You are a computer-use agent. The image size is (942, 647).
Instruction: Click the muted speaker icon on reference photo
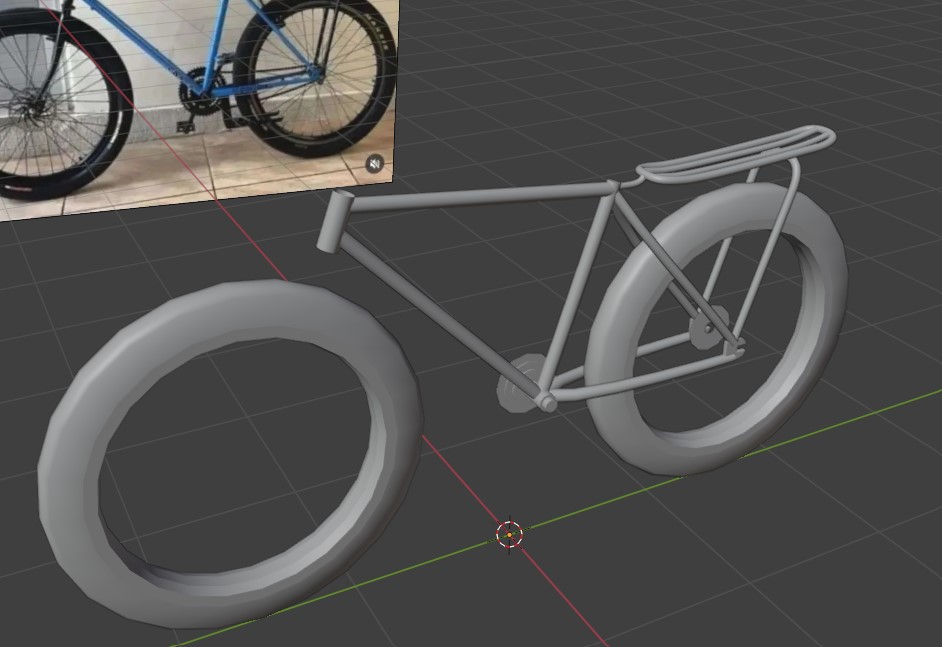coord(375,163)
